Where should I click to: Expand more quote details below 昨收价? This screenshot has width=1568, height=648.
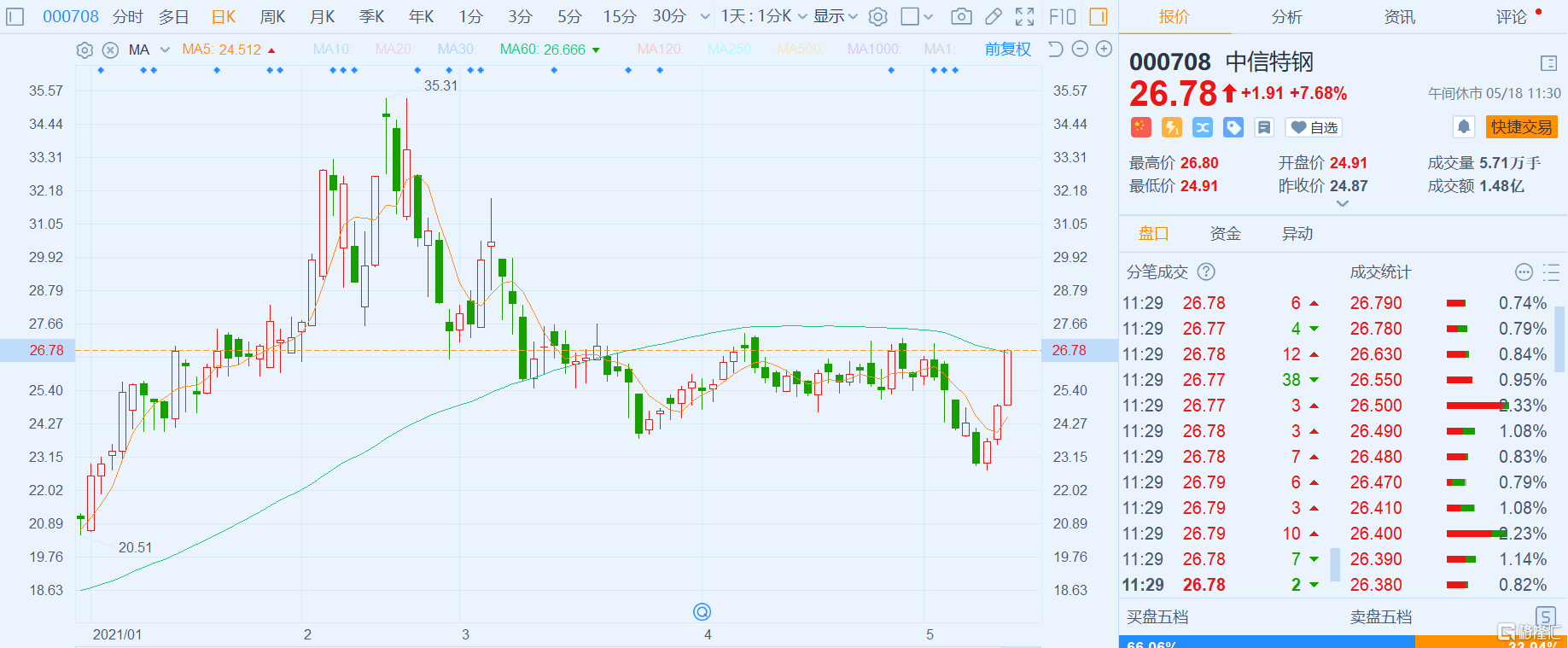[x=1343, y=204]
